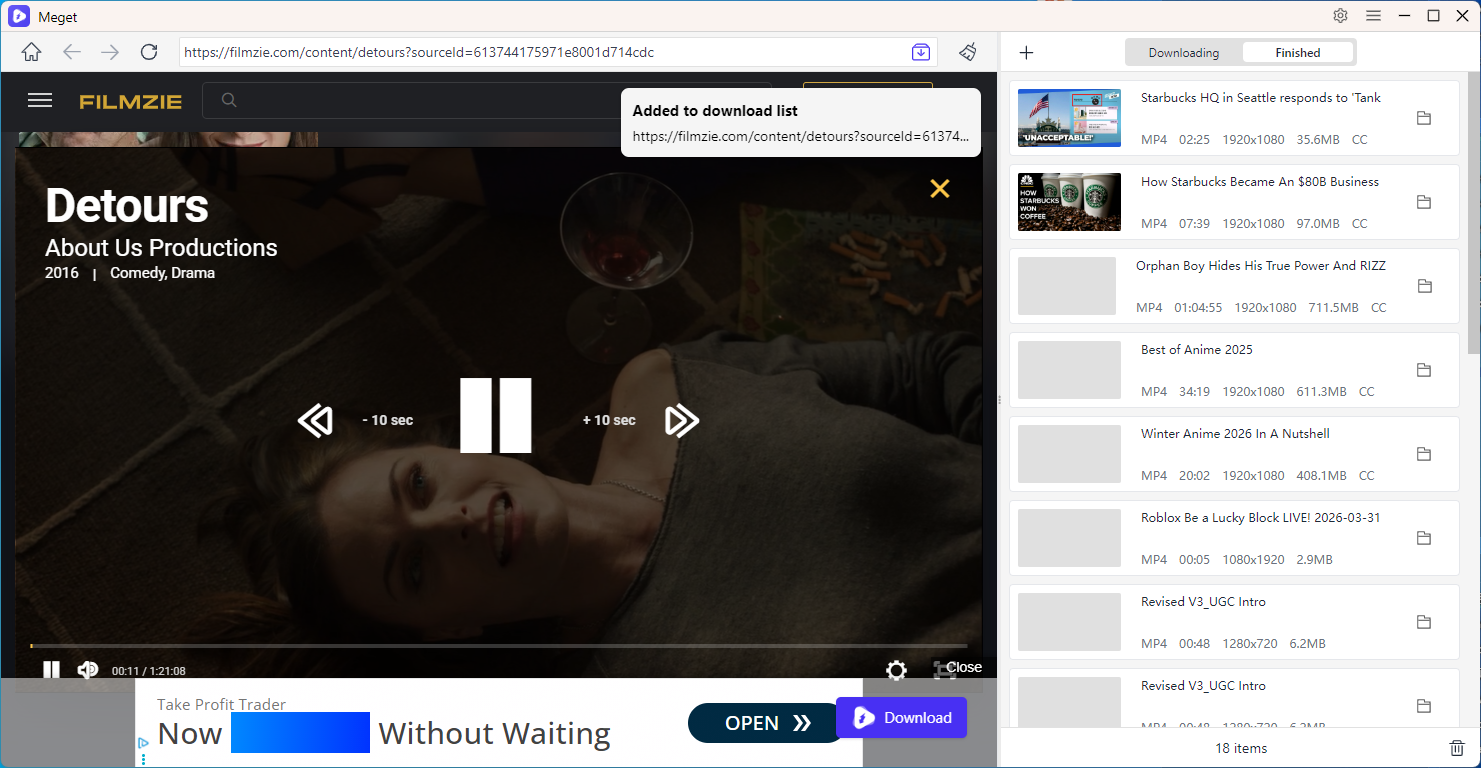
Task: Rewind video 10 seconds
Action: [315, 420]
